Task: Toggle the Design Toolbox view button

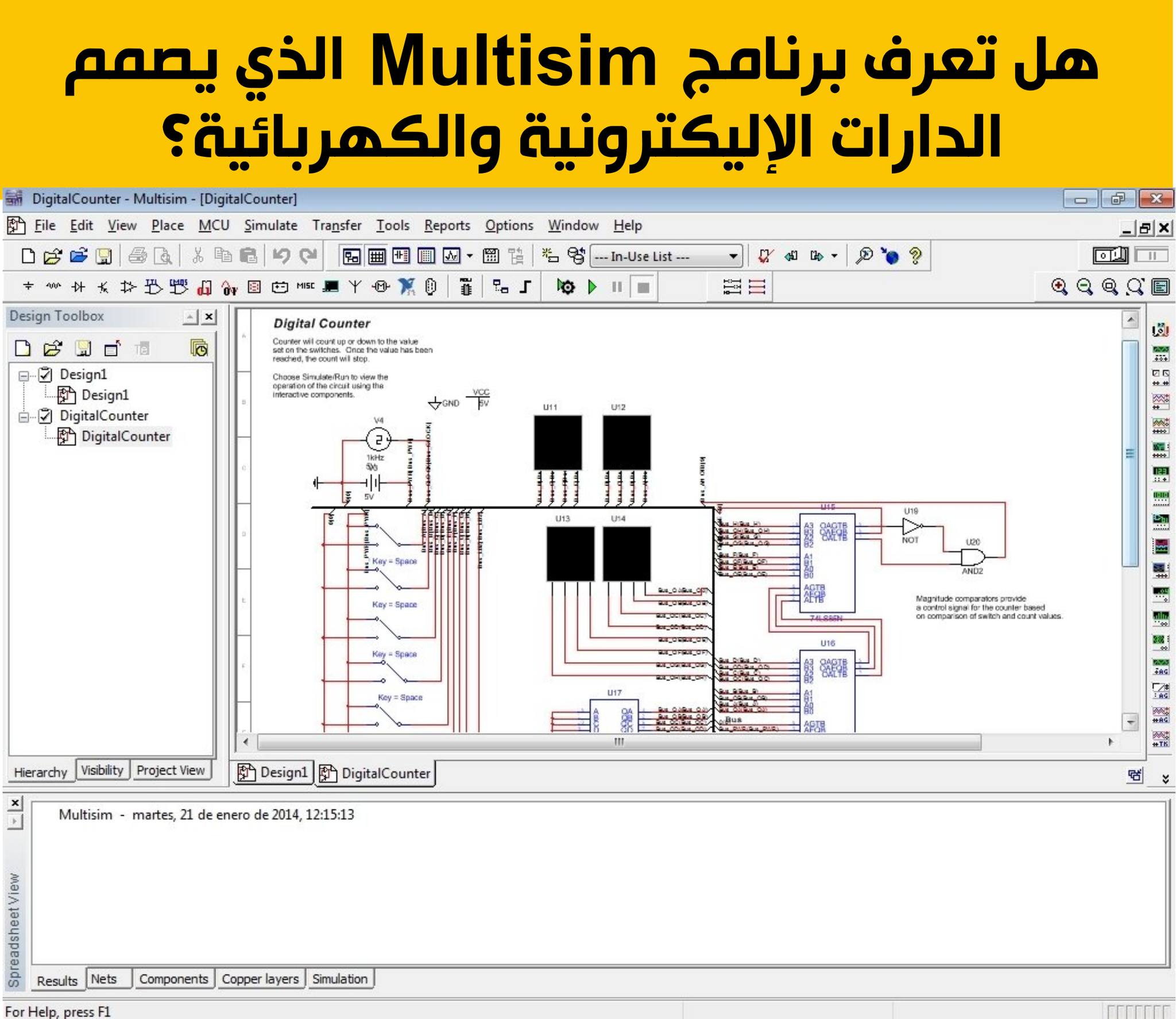Action: click(350, 256)
